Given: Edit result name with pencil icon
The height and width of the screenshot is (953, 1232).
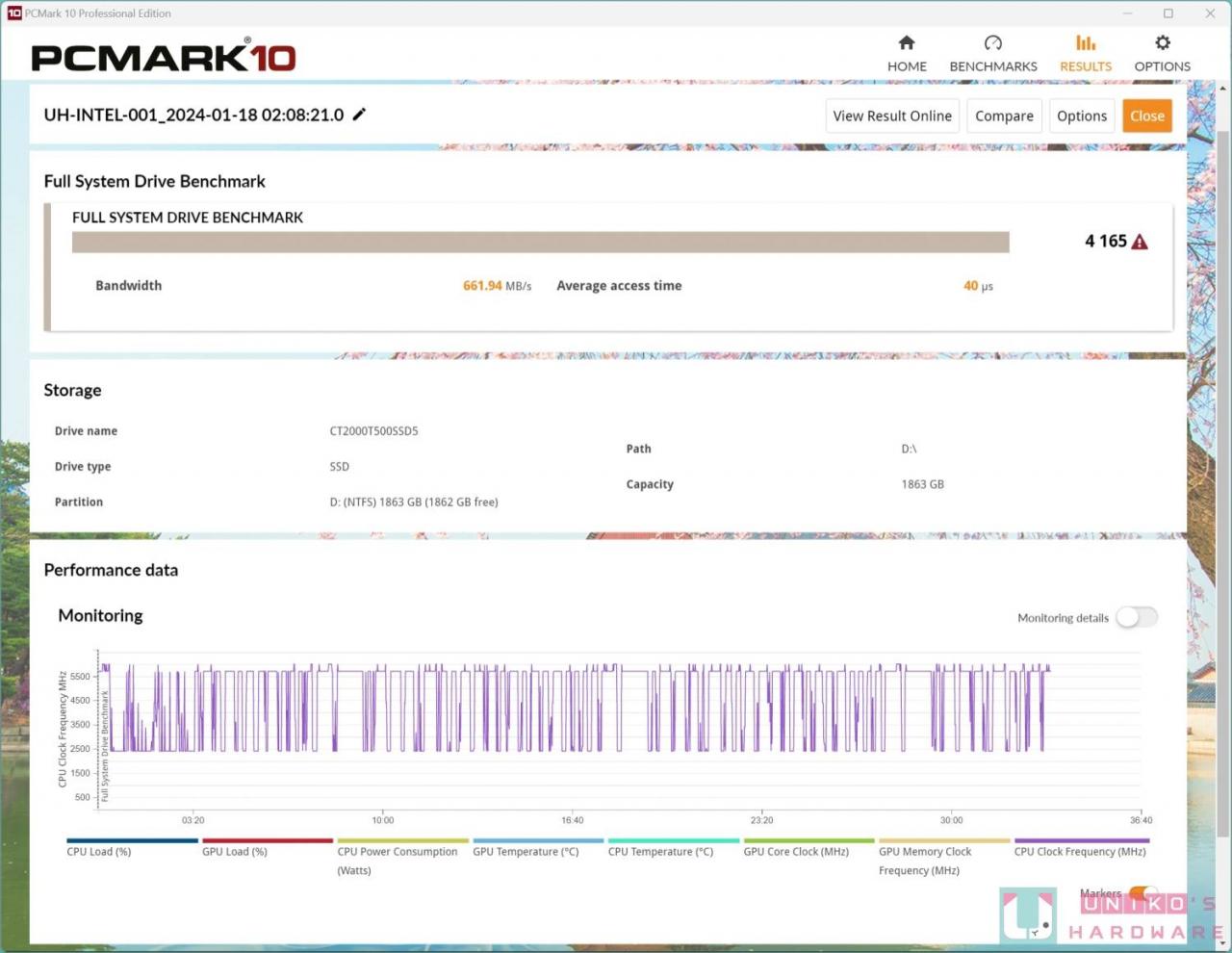Looking at the screenshot, I should point(359,115).
